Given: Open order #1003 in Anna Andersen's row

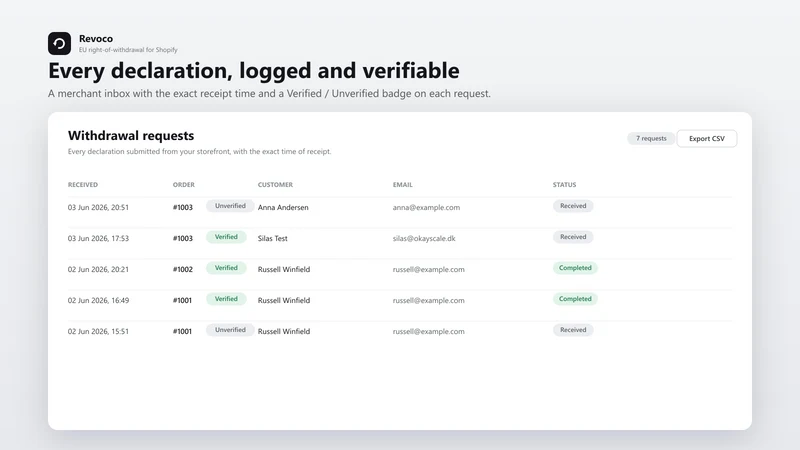Looking at the screenshot, I should click(x=183, y=208).
